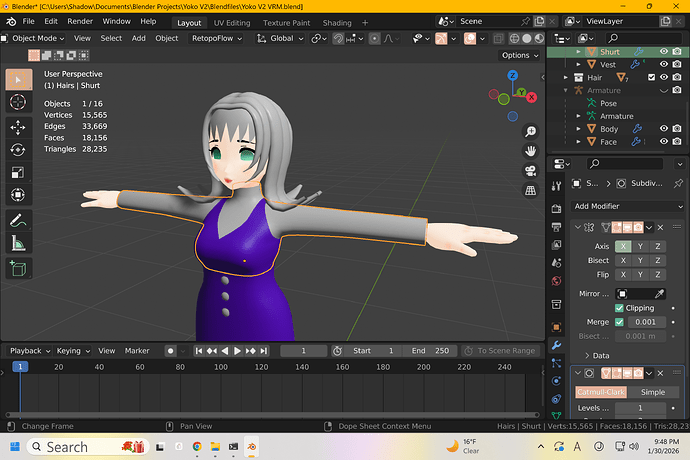The height and width of the screenshot is (460, 690).
Task: Disable the Merge checkbox
Action: click(x=619, y=322)
